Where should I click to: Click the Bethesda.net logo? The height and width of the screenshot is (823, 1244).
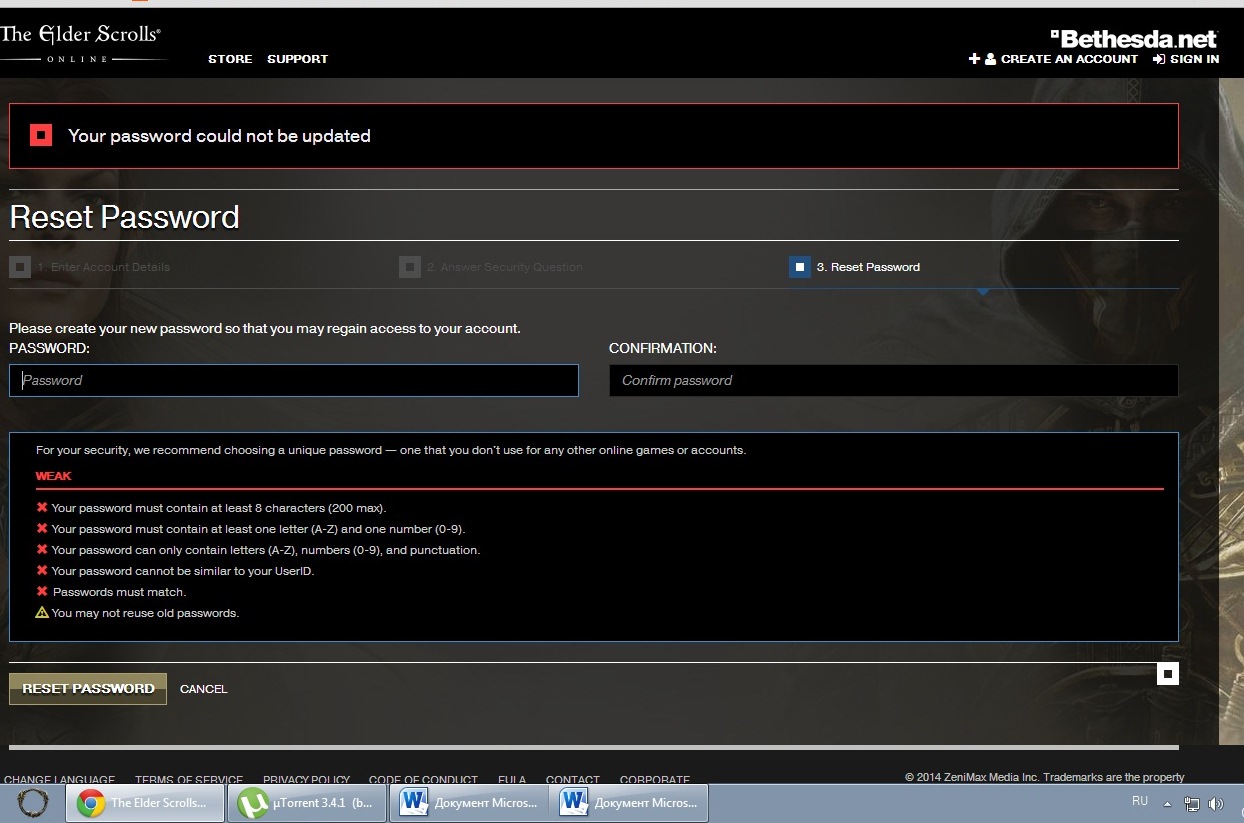1134,39
